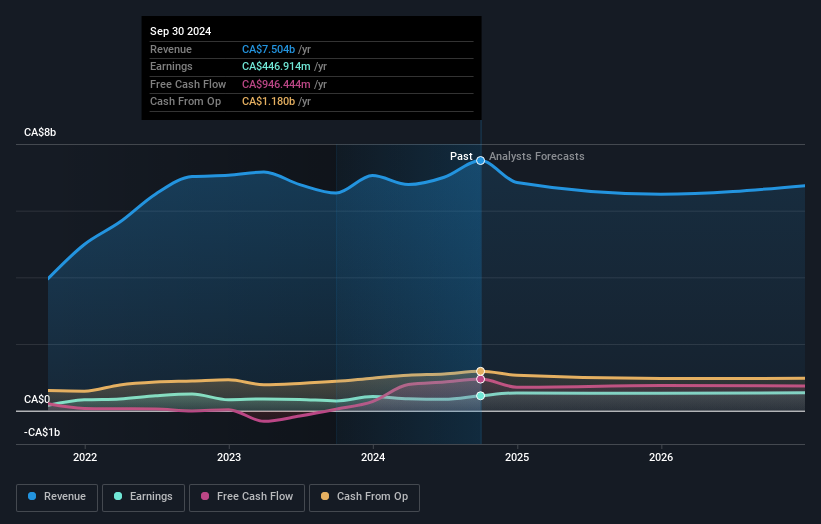The height and width of the screenshot is (524, 821).
Task: Toggle the Free Cash Flow legend series
Action: click(x=247, y=497)
